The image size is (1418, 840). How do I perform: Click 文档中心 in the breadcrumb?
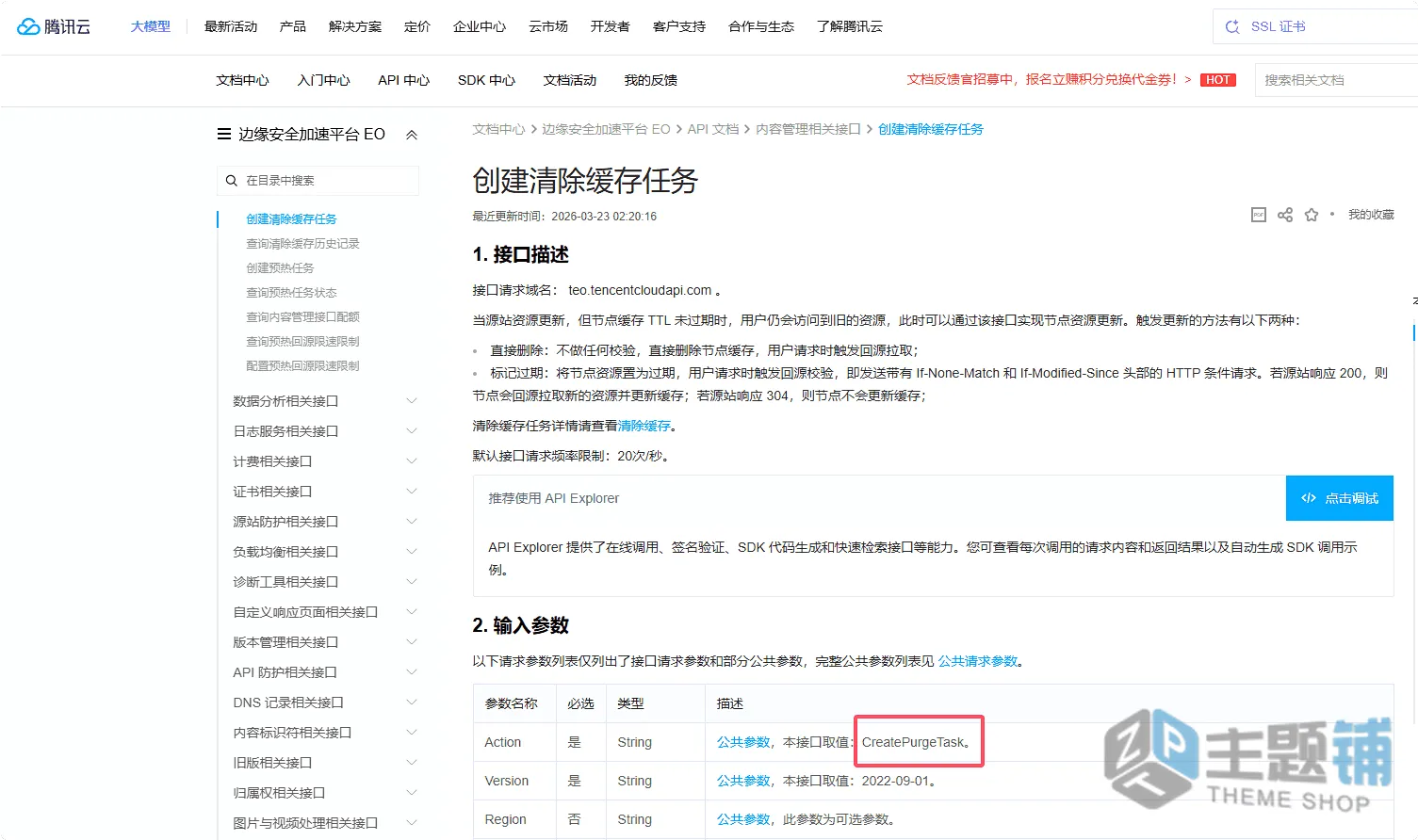click(498, 129)
